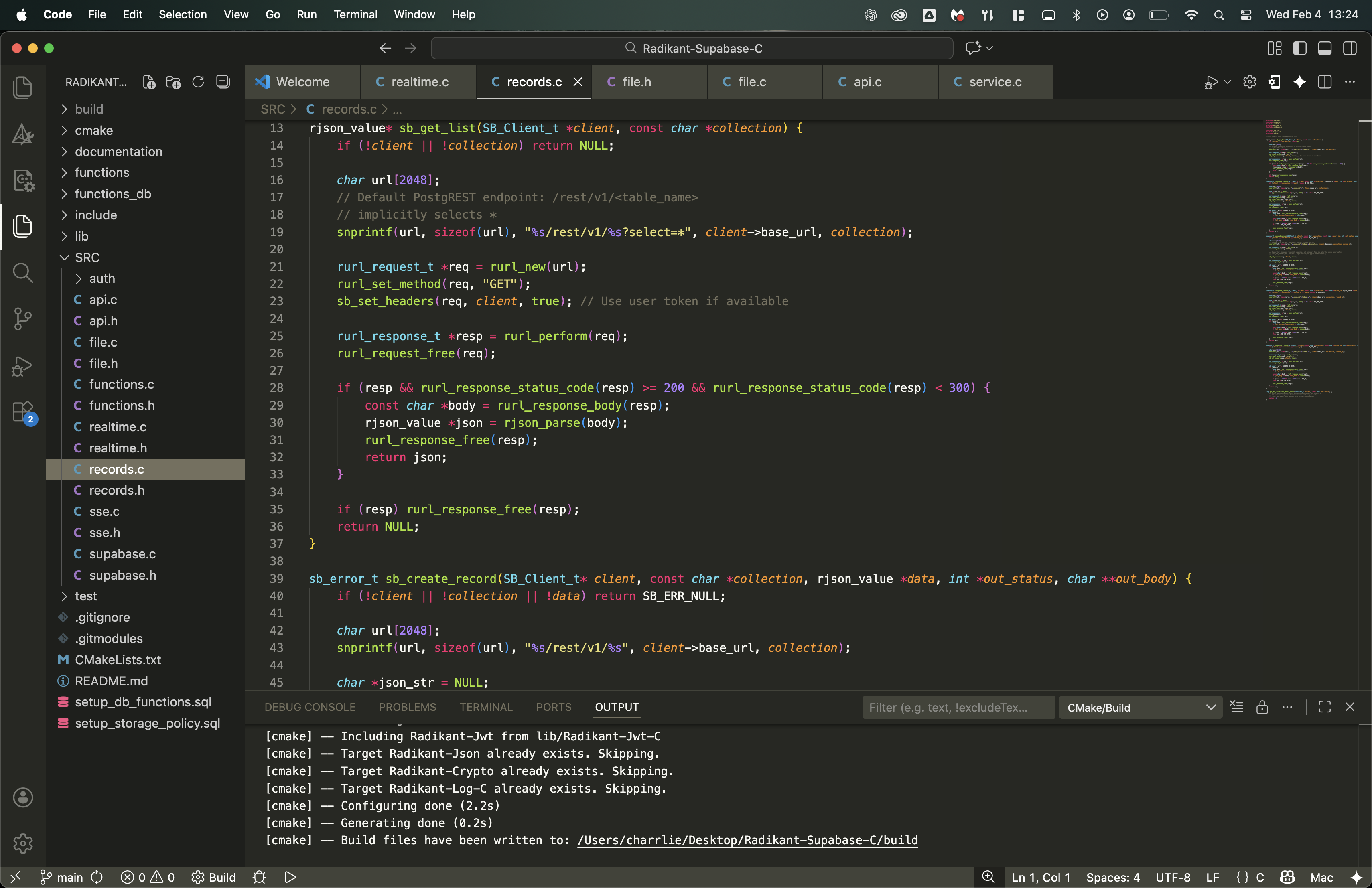Click the Build button in the status bar
The image size is (1372, 888).
(213, 877)
